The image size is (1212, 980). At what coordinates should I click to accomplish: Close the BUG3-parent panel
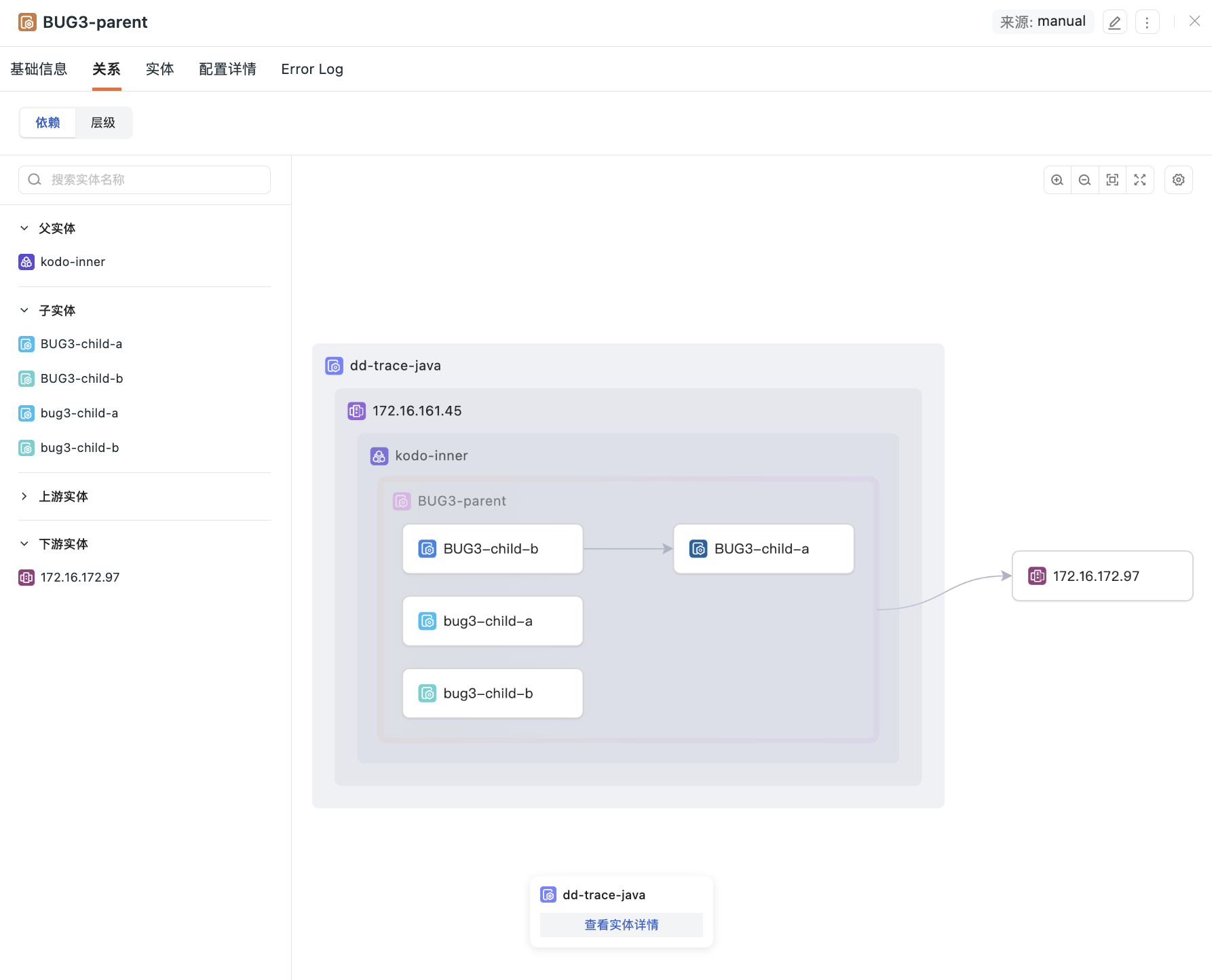[x=1194, y=22]
